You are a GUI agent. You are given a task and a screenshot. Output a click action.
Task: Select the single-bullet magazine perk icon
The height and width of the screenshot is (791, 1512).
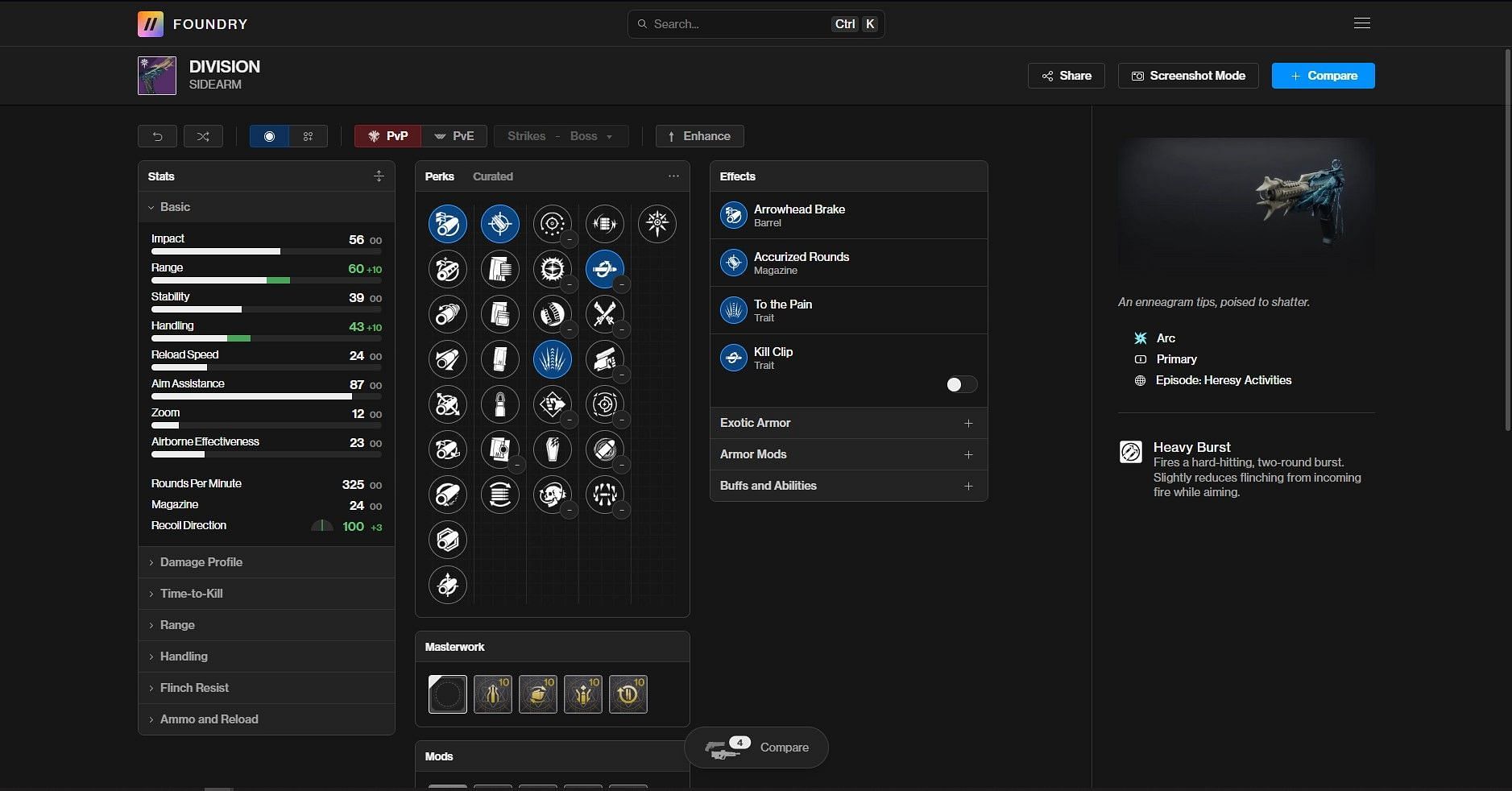coord(499,404)
